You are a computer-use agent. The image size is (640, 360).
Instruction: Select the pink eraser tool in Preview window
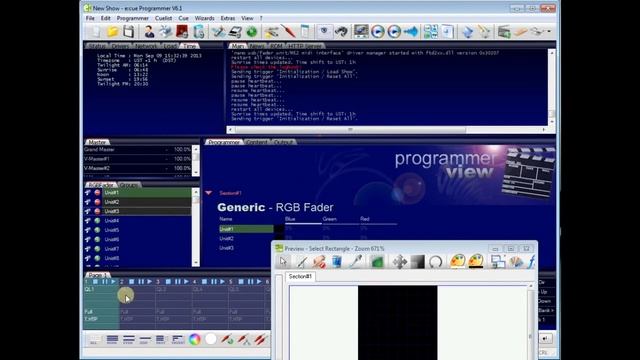[x=319, y=262]
